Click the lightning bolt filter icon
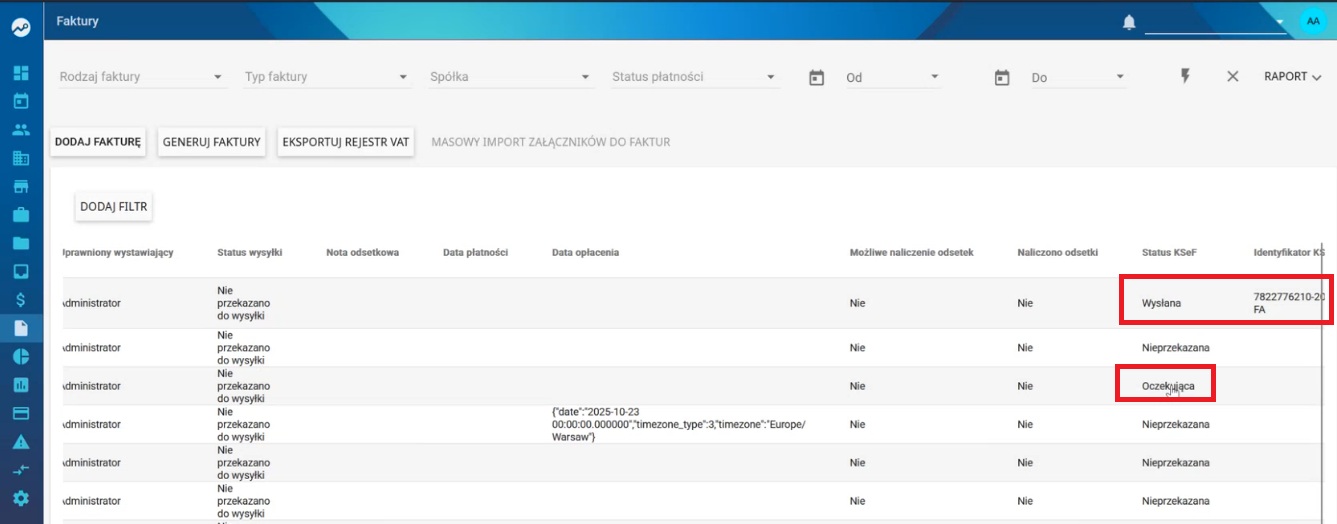The width and height of the screenshot is (1337, 524). pos(1186,76)
